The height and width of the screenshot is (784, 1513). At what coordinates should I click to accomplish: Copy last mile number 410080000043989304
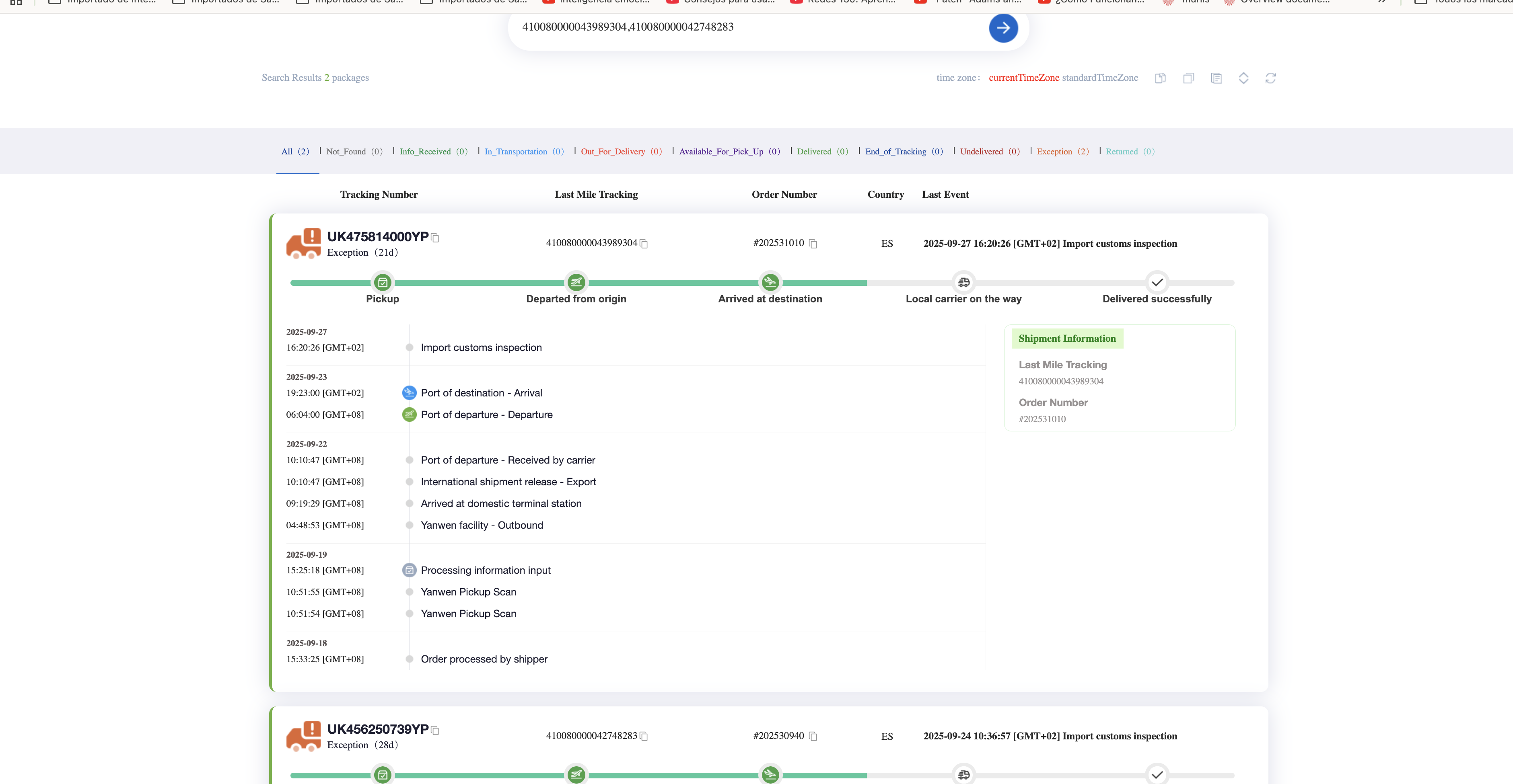[x=644, y=244]
